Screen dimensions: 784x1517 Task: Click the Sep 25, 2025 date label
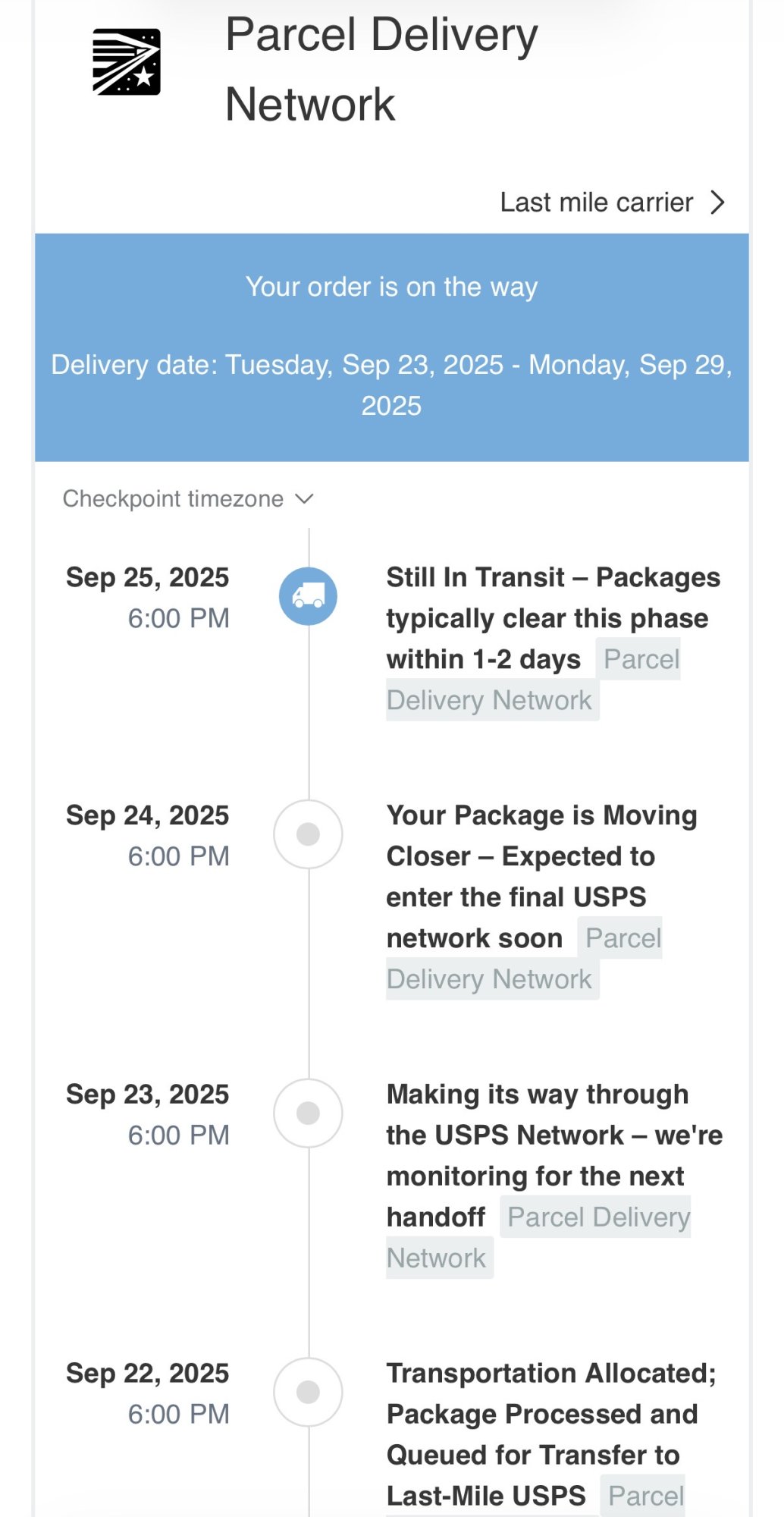point(147,578)
